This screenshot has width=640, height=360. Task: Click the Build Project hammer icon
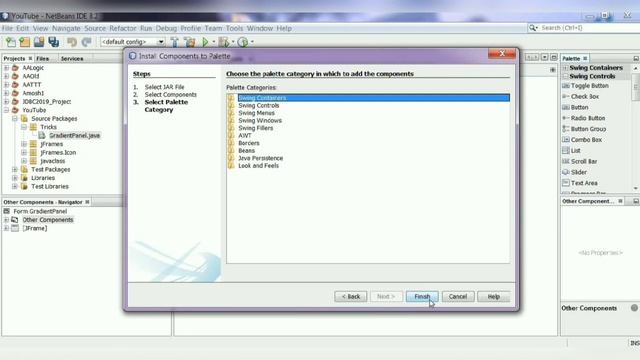point(175,42)
